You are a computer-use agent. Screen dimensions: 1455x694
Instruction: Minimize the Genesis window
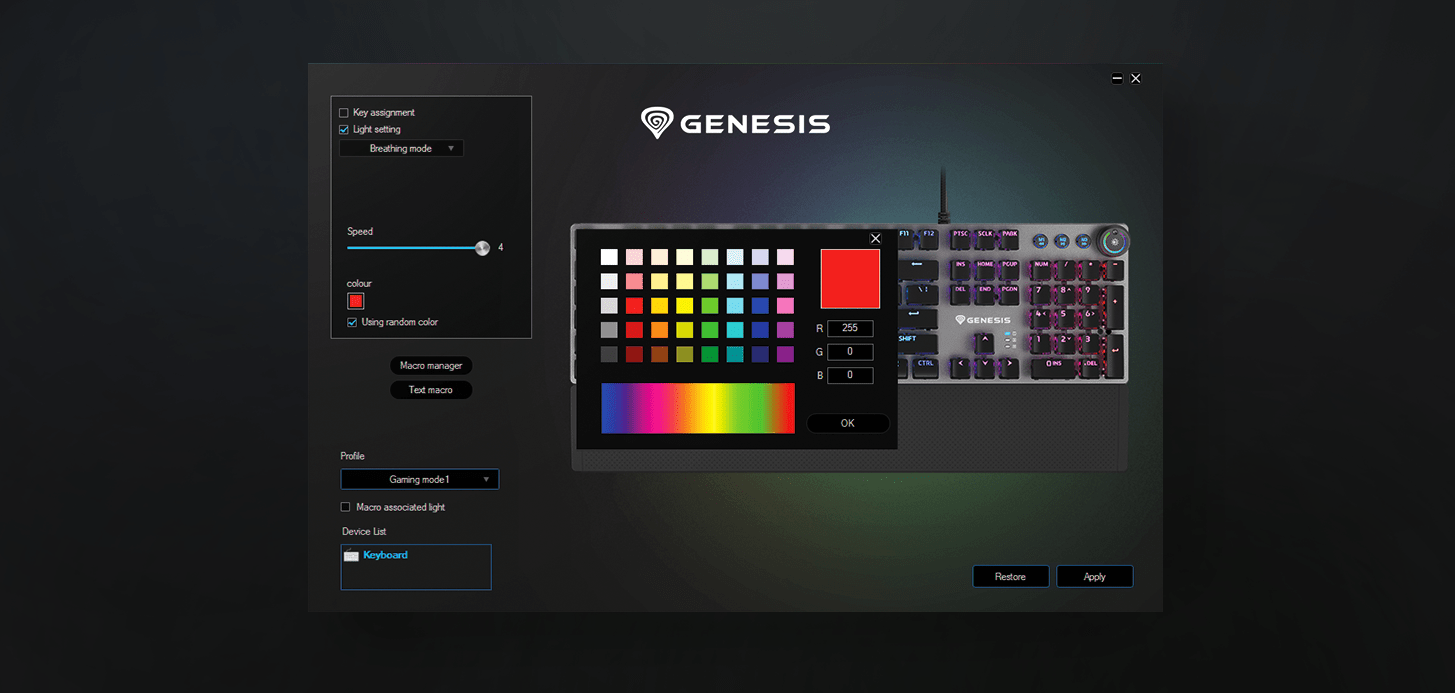(x=1117, y=79)
